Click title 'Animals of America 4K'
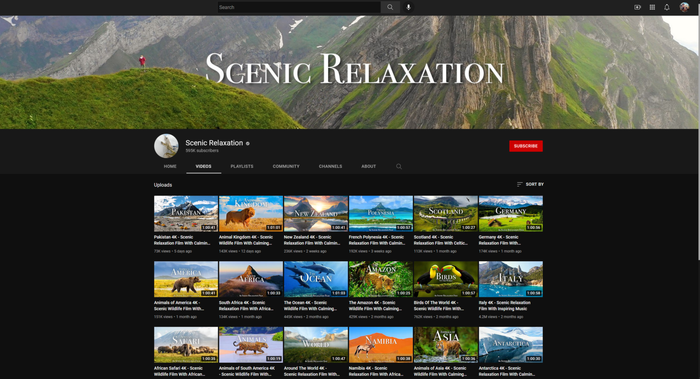The height and width of the screenshot is (379, 700). click(179, 306)
